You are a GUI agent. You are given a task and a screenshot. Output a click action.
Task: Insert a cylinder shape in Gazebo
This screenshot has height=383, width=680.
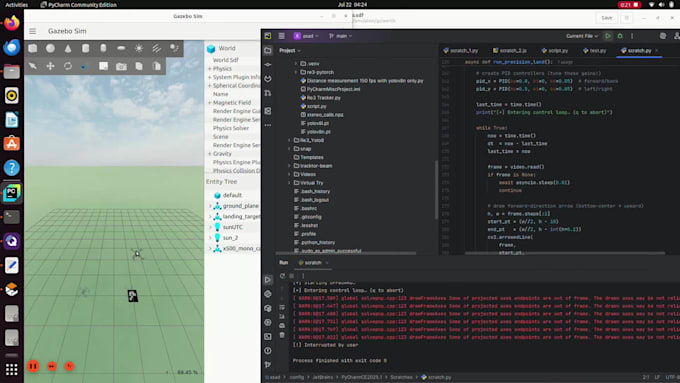[x=85, y=48]
